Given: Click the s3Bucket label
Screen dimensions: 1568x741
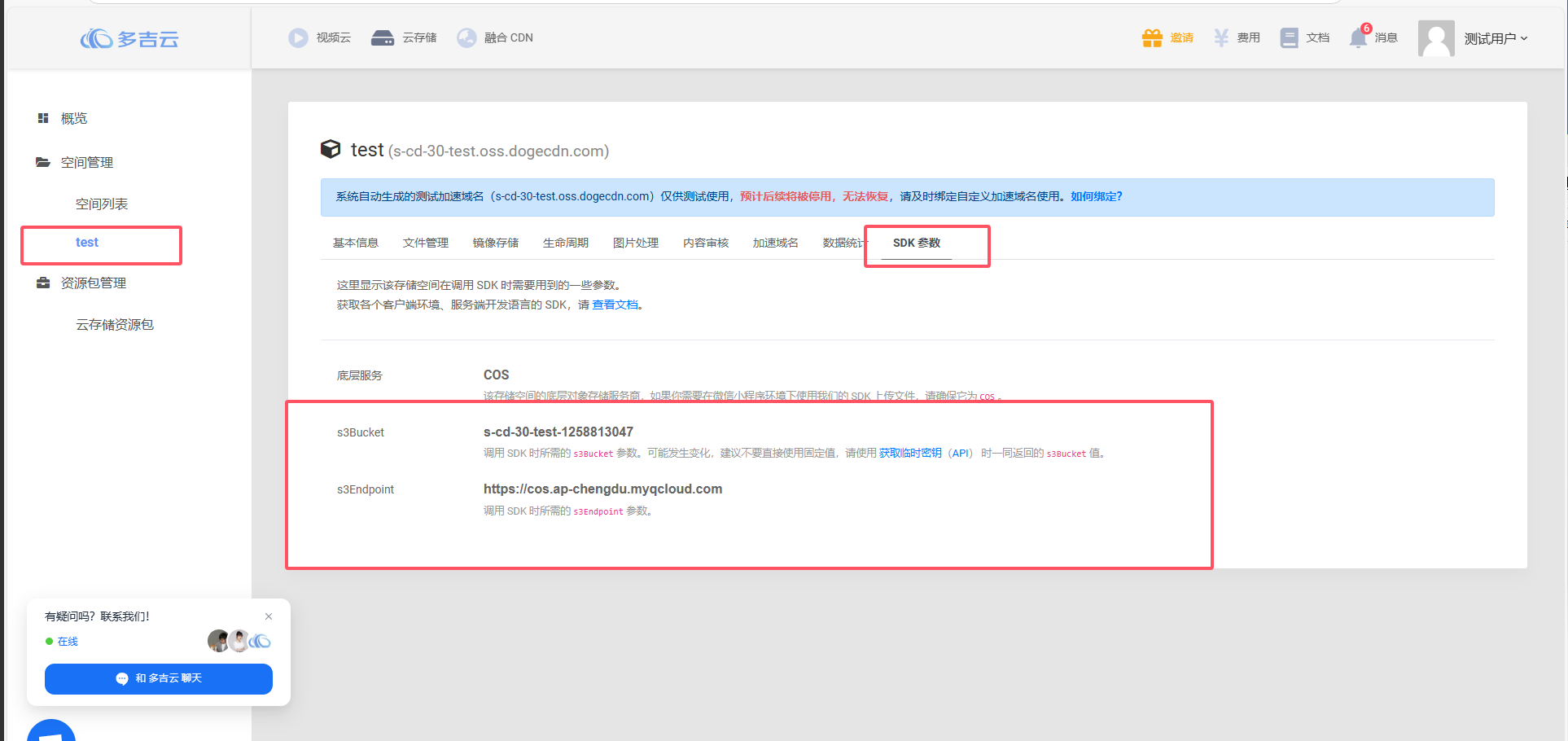Looking at the screenshot, I should pos(361,432).
